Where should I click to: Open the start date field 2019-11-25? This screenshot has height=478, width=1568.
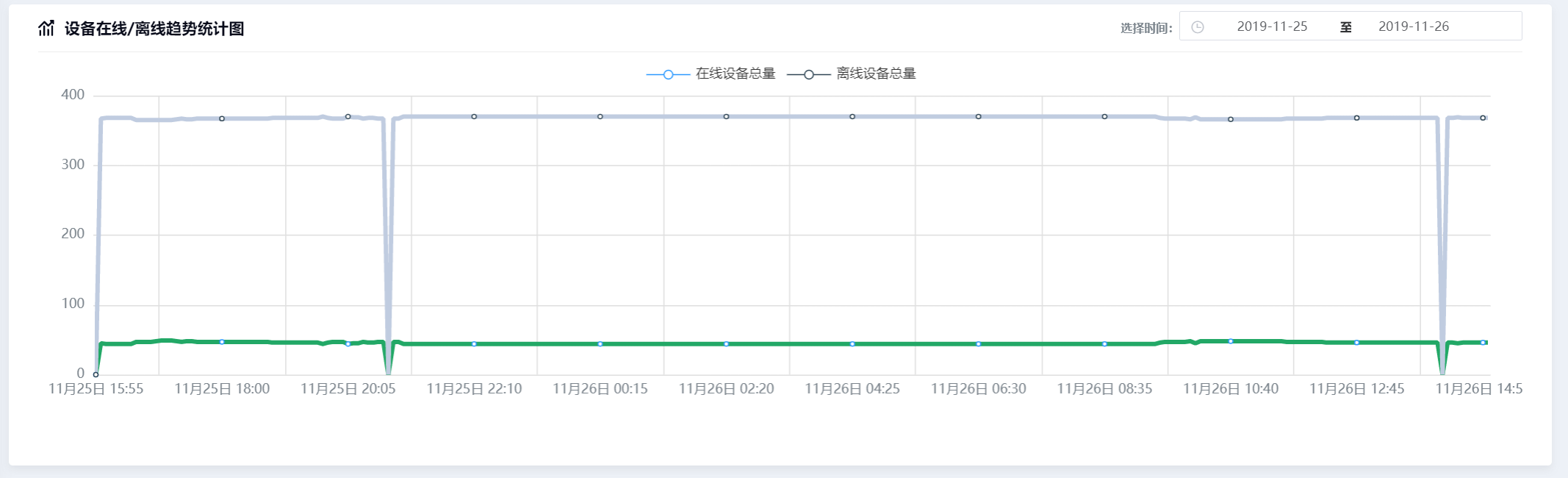click(x=1272, y=26)
